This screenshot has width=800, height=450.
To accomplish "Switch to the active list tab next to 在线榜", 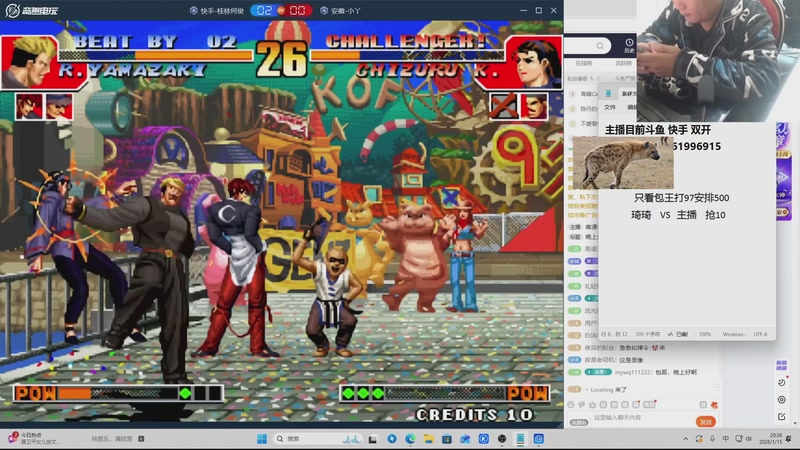I will coord(623,63).
